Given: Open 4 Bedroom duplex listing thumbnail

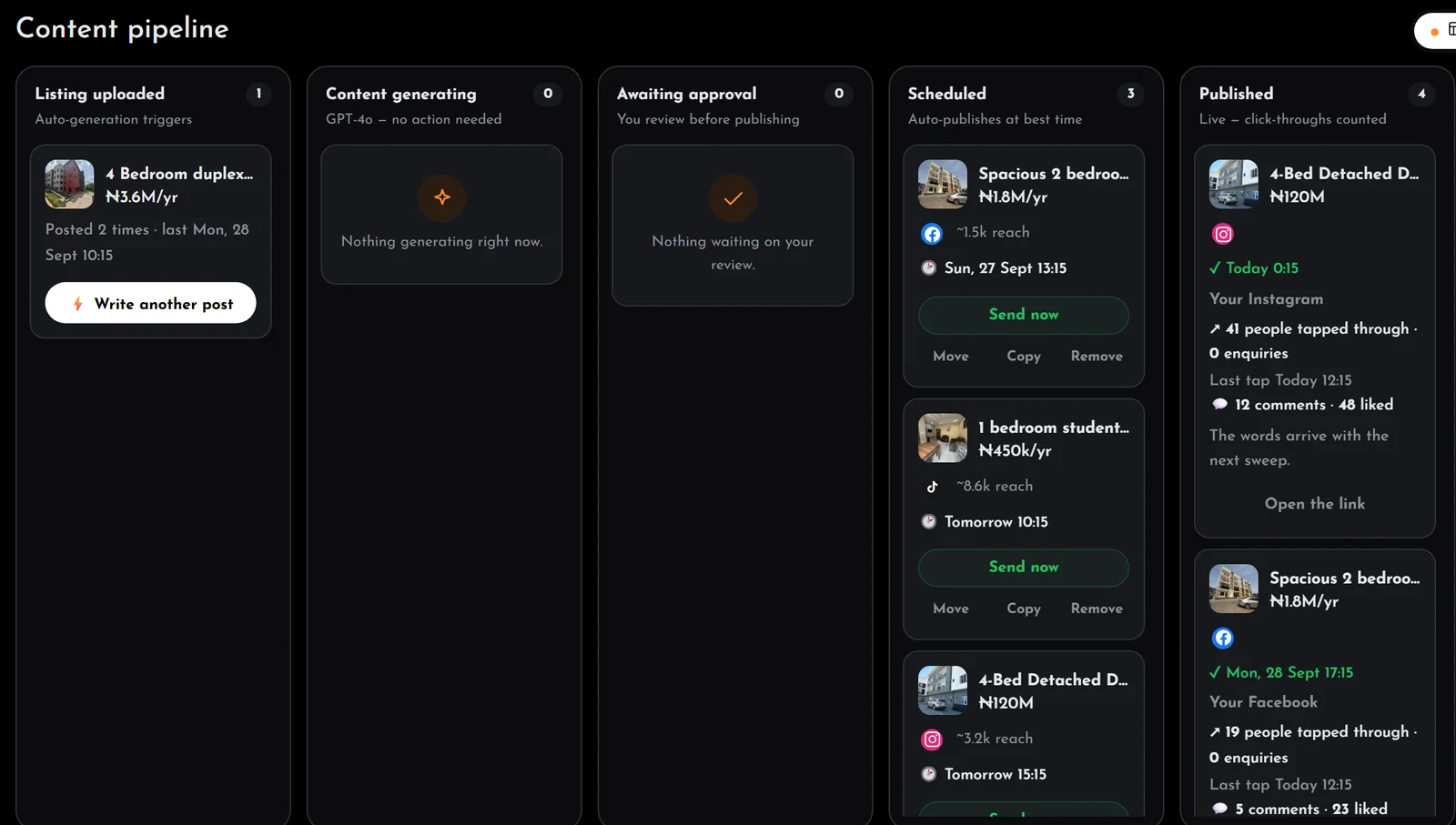Looking at the screenshot, I should coord(70,185).
